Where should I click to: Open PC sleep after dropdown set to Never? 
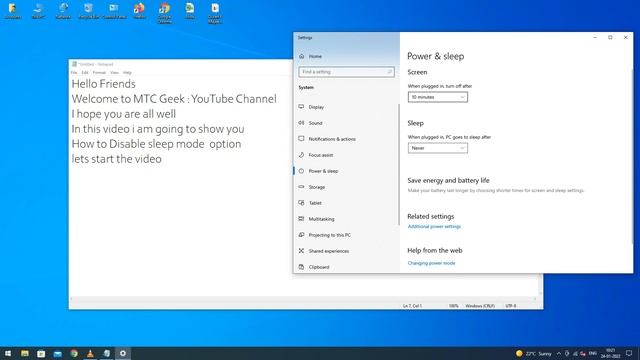(438, 148)
